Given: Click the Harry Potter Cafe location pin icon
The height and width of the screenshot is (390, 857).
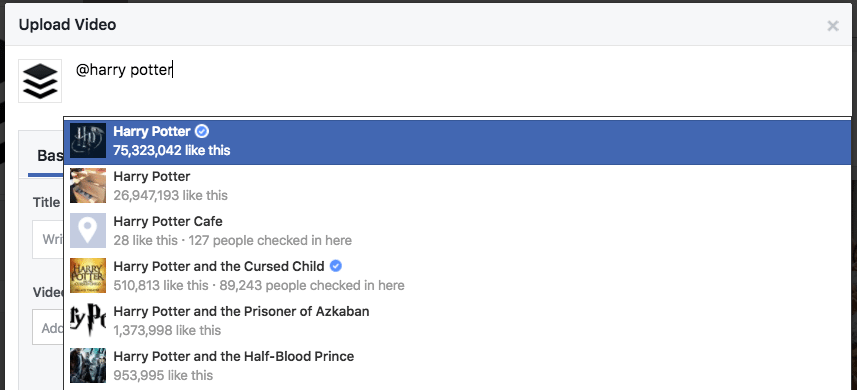Looking at the screenshot, I should point(88,231).
